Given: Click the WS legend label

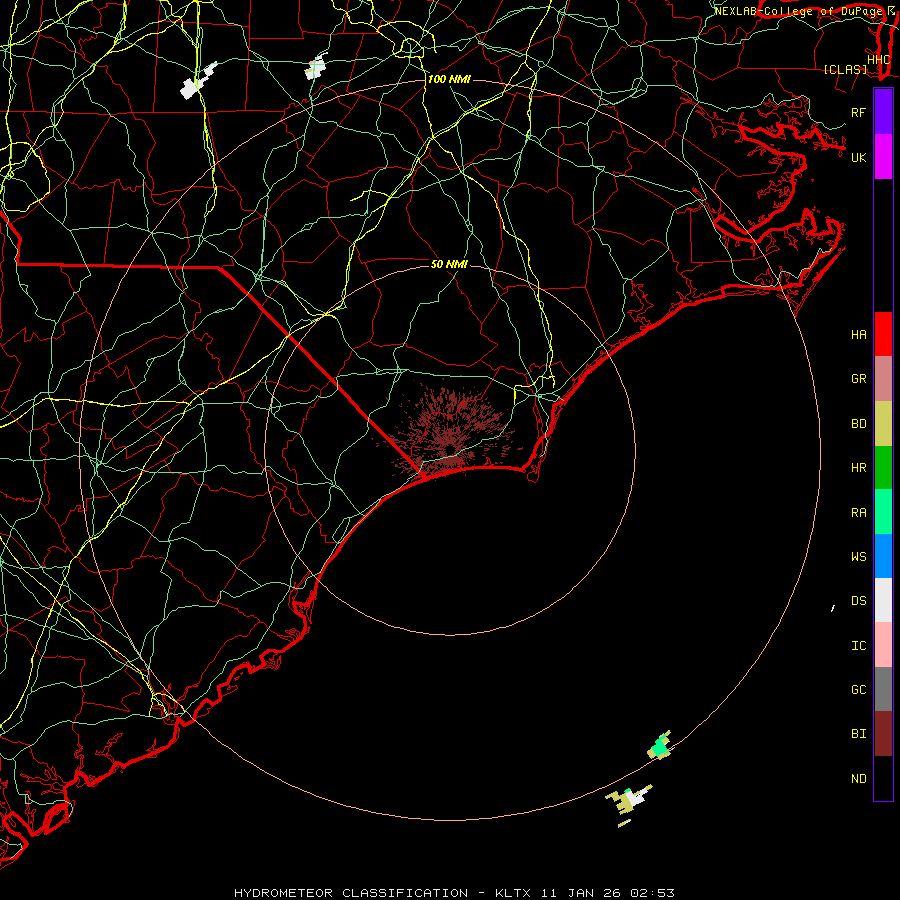Looking at the screenshot, I should [858, 557].
